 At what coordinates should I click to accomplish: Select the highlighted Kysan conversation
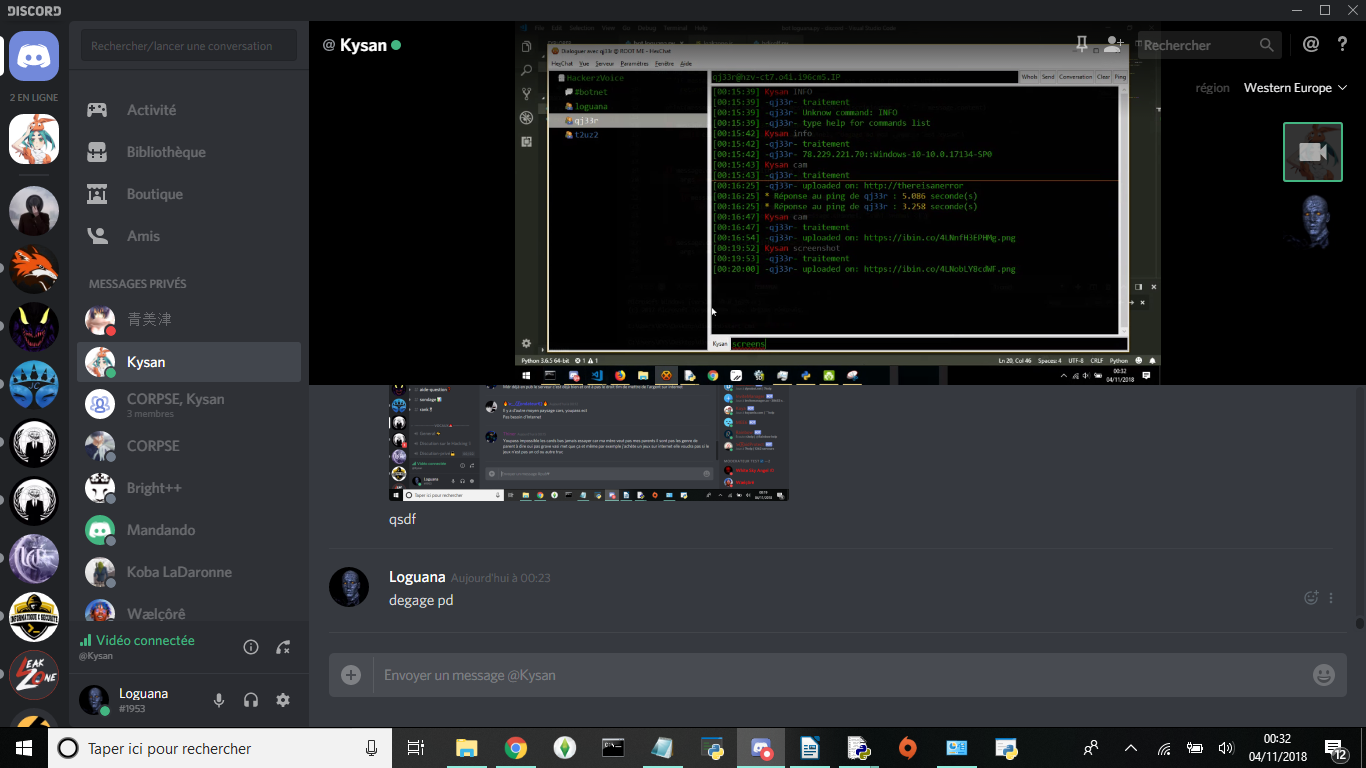189,362
